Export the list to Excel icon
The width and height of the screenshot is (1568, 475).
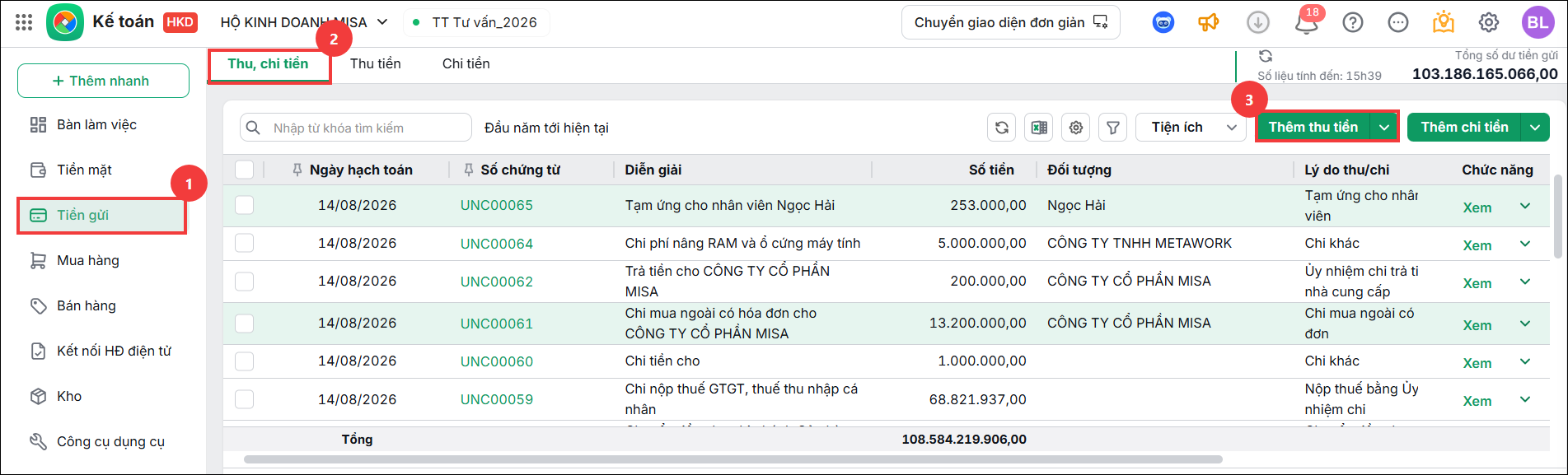pyautogui.click(x=1039, y=128)
